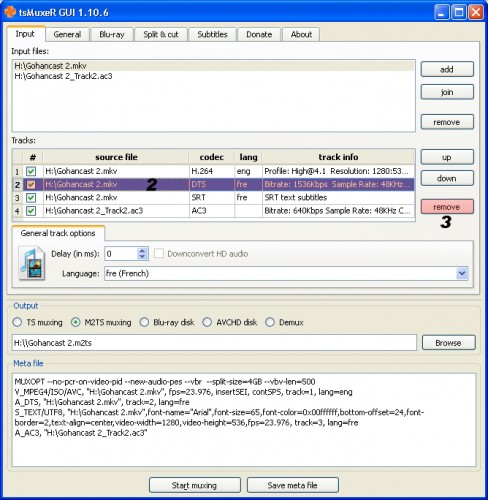The image size is (488, 500).
Task: Select input file H:\Gohancast 2_Track2.ac3
Action: coord(213,76)
